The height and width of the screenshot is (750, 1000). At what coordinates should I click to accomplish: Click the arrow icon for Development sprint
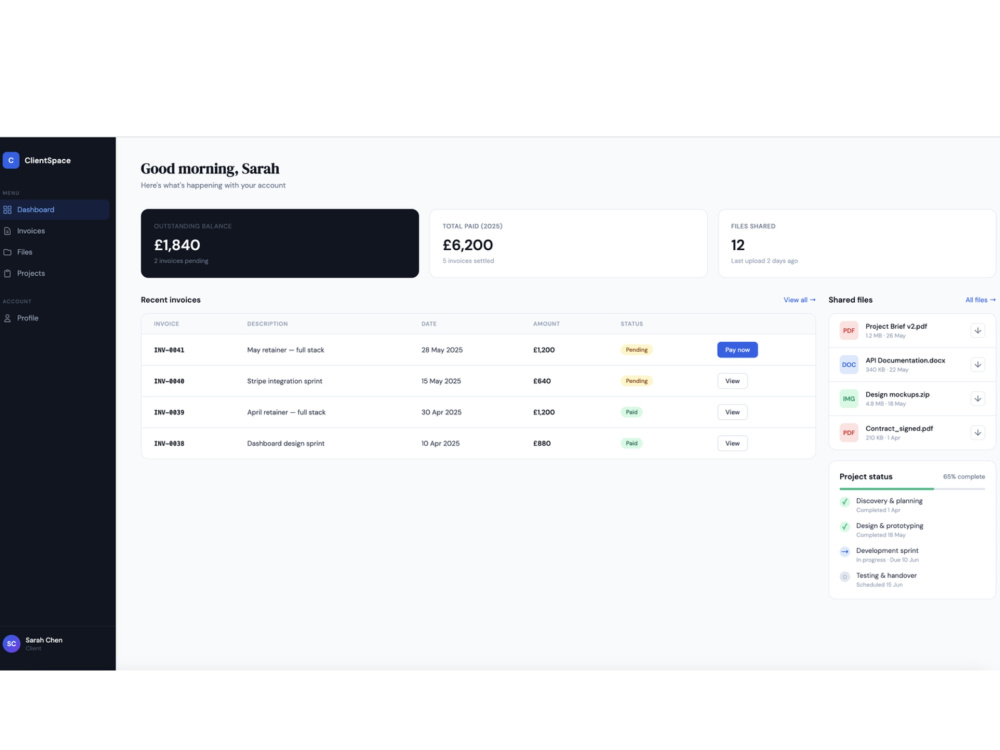pos(844,552)
